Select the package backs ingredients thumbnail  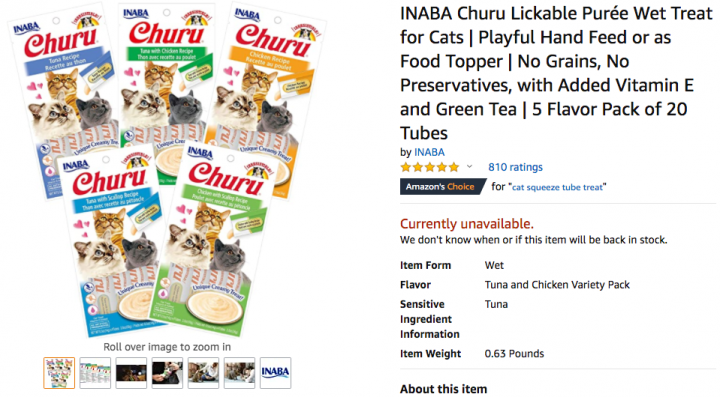pyautogui.click(x=95, y=373)
